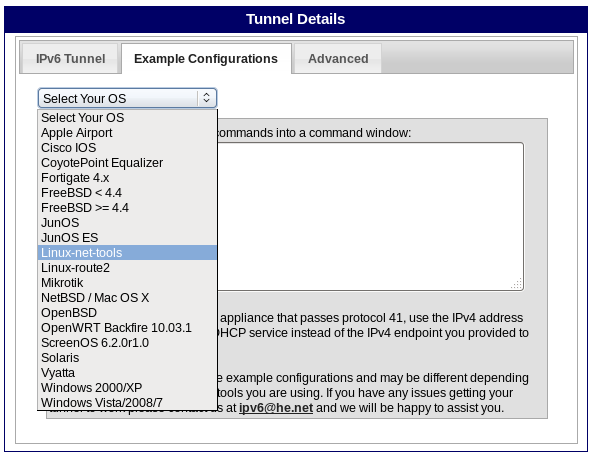Screen dimensions: 594x453
Task: Choose highlighted Linux-net-tools option
Action: tap(127, 253)
